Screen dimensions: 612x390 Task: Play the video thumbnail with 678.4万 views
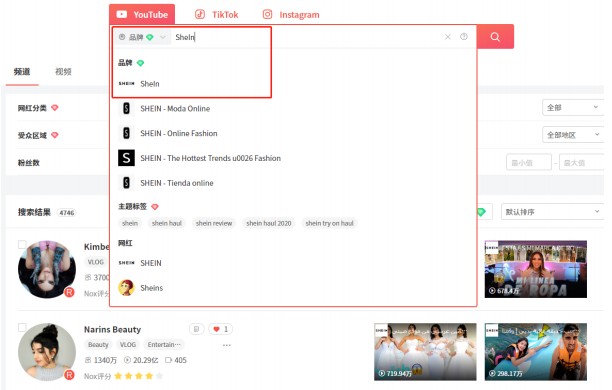point(536,269)
